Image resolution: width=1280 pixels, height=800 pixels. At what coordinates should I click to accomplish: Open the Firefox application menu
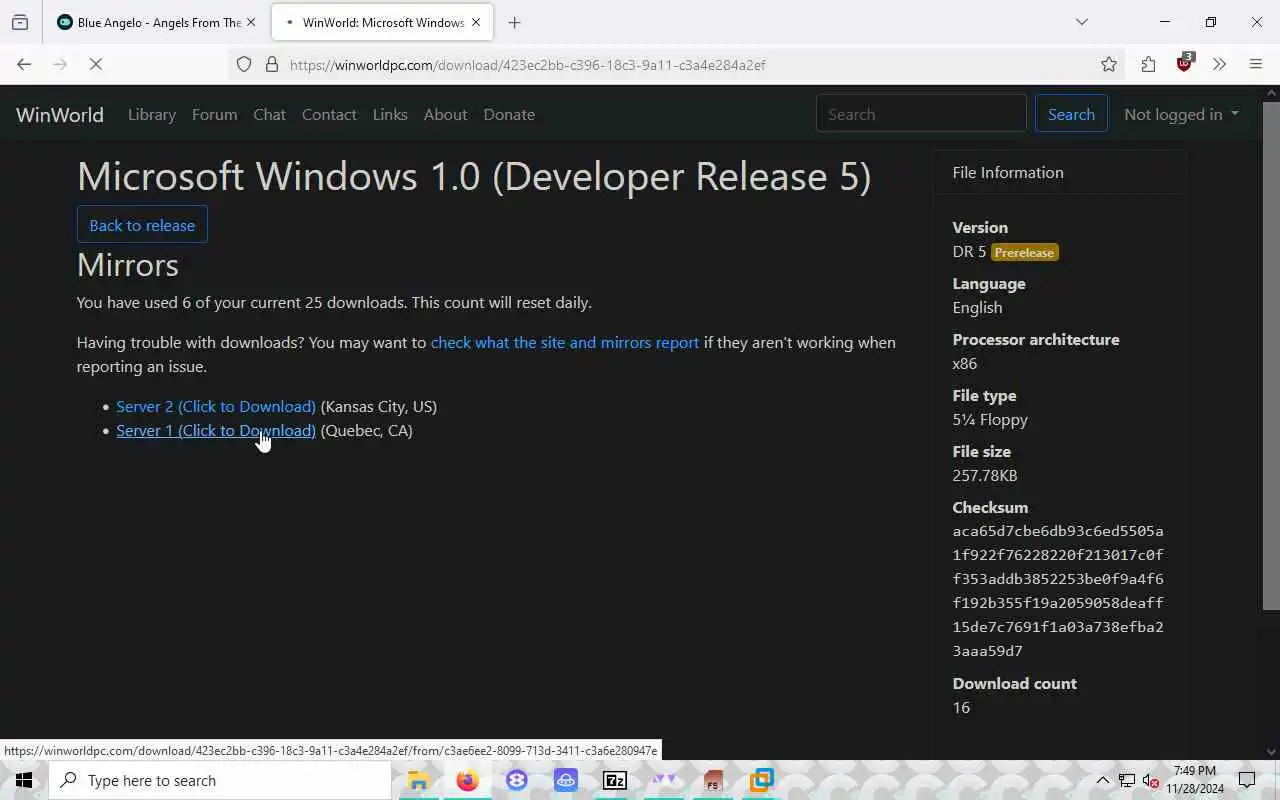1256,64
